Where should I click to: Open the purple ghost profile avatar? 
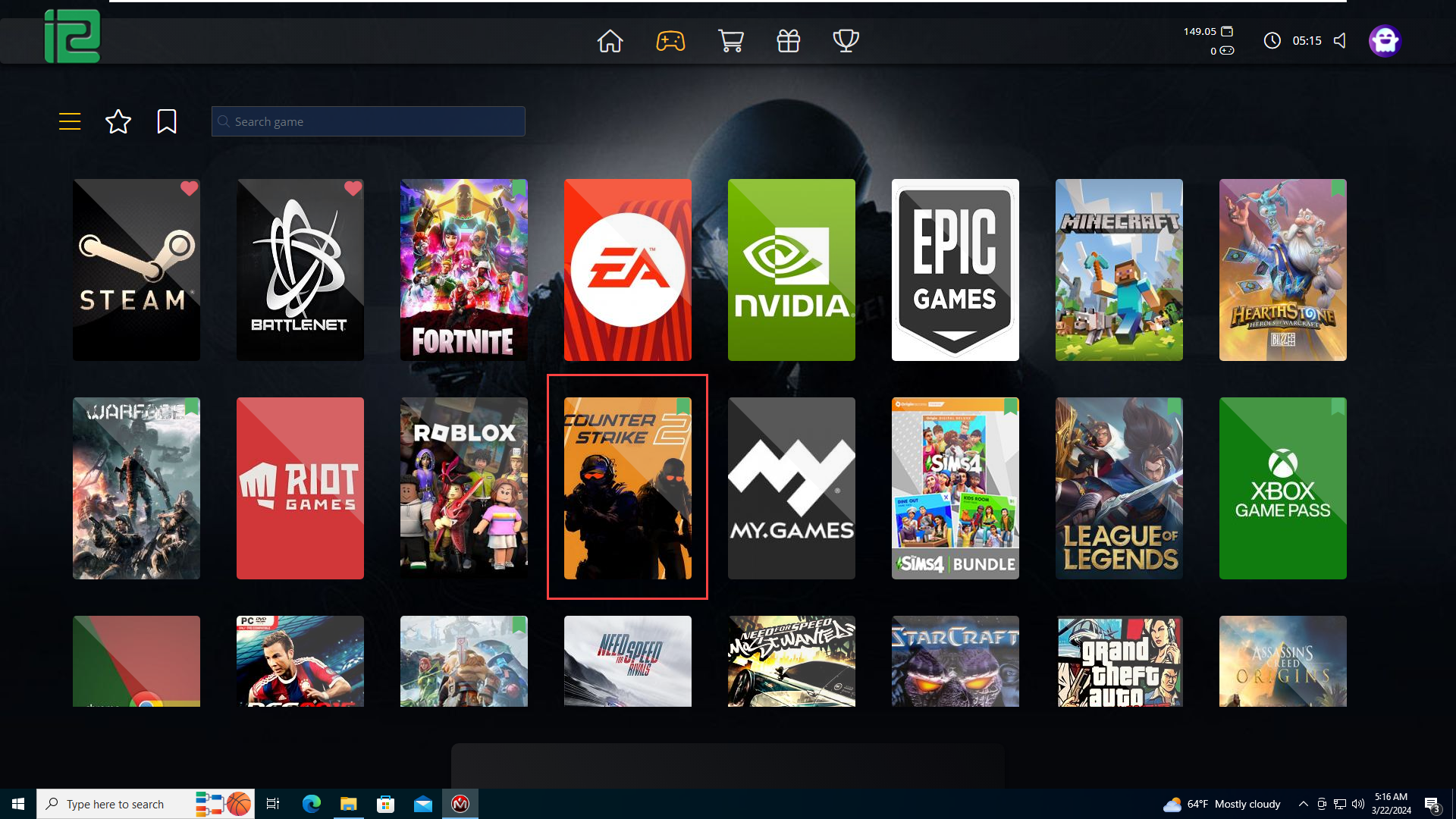(x=1385, y=41)
